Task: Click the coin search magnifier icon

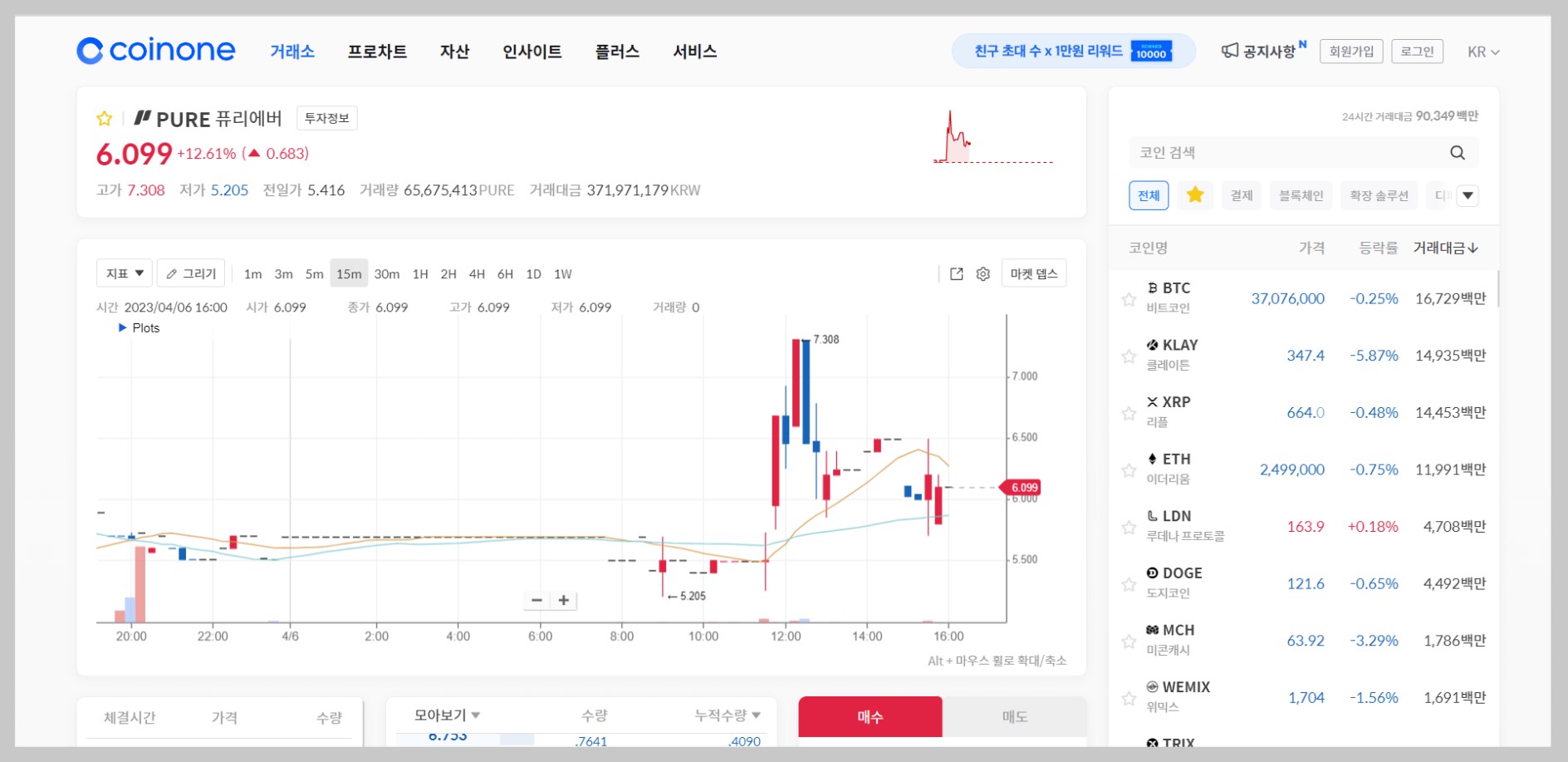Action: click(x=1458, y=153)
